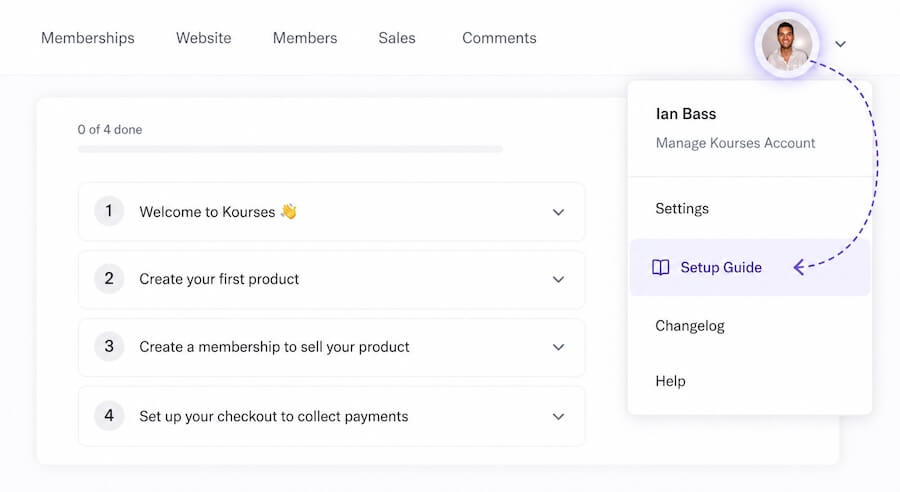Viewport: 900px width, 492px height.
Task: Expand the Create a membership step
Action: point(558,347)
